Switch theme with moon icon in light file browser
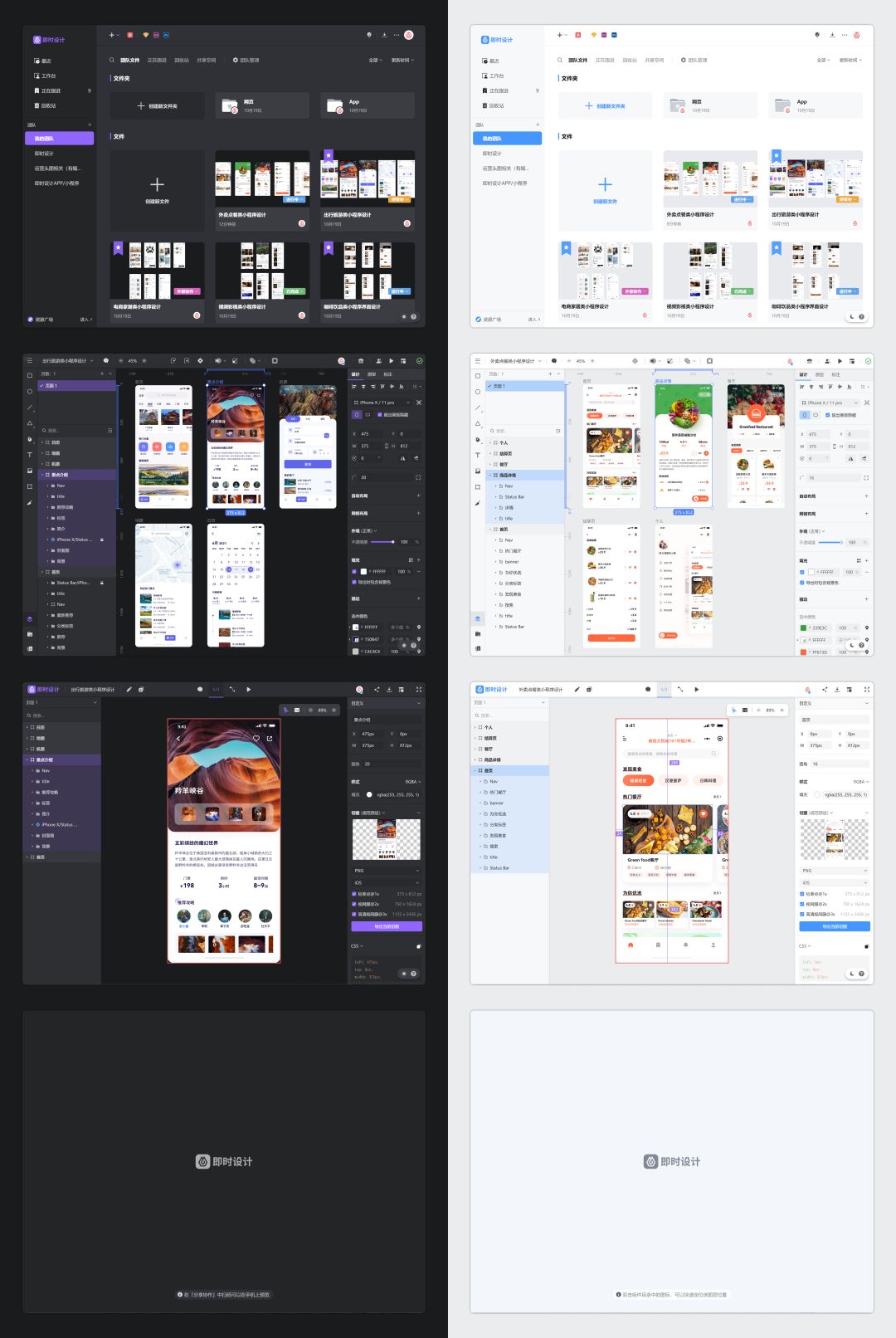Image resolution: width=896 pixels, height=1338 pixels. click(x=852, y=316)
